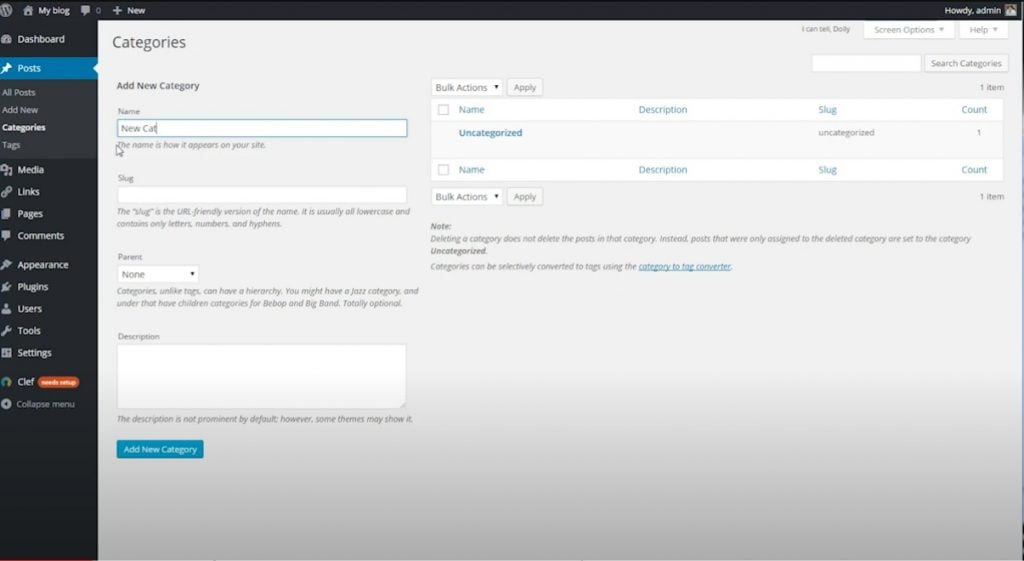The image size is (1024, 561).
Task: Click the comments bubble icon in admin bar
Action: click(x=85, y=10)
